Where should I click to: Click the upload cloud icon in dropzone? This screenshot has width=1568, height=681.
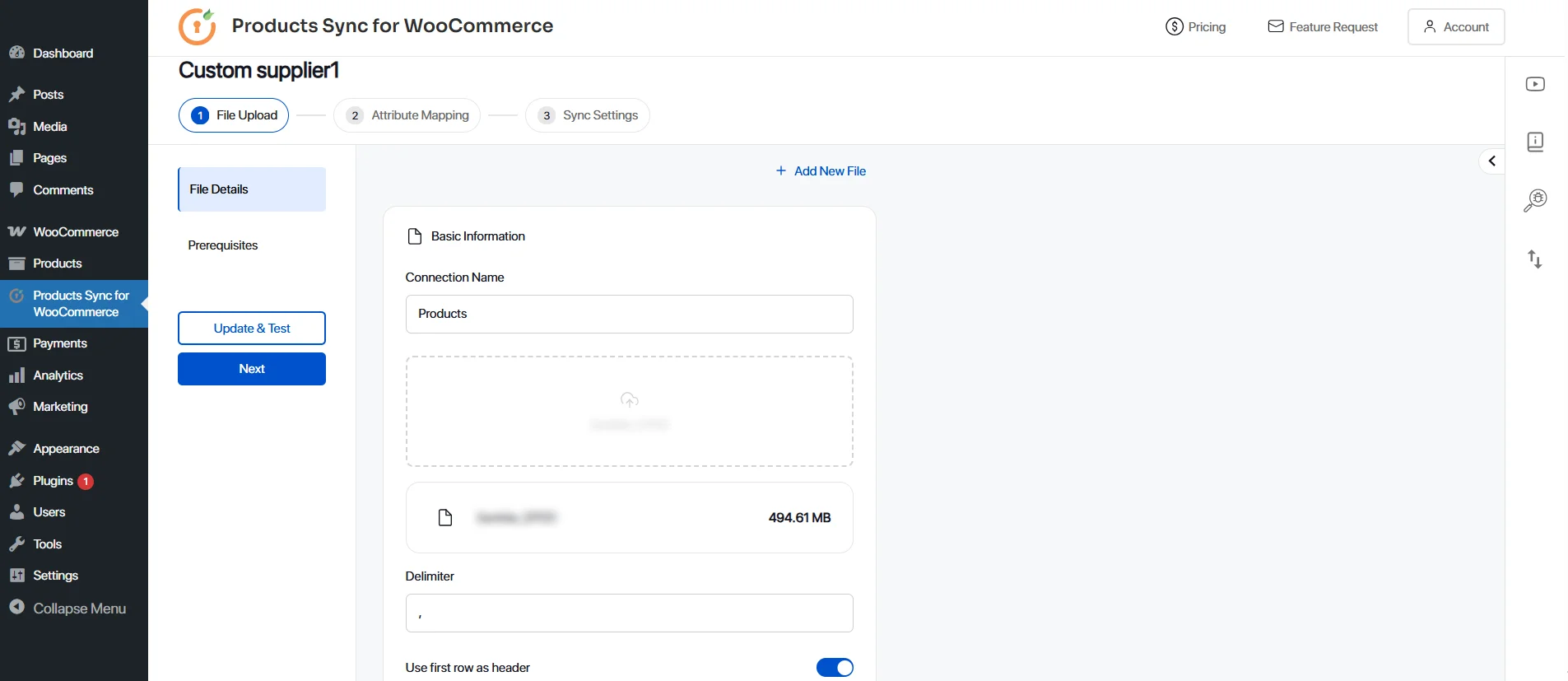(630, 399)
